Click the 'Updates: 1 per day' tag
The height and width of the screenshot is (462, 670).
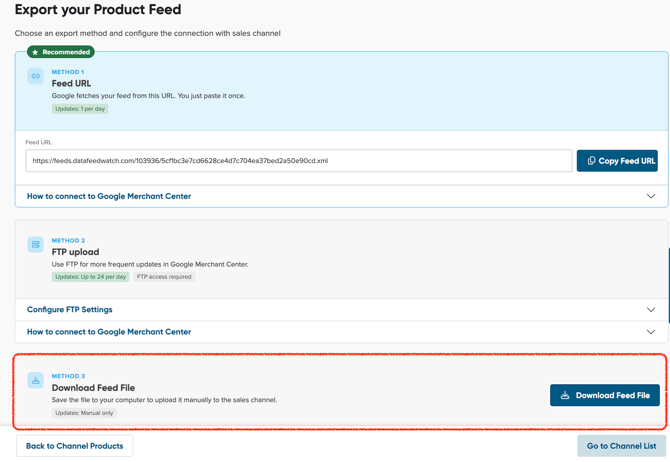pyautogui.click(x=80, y=109)
